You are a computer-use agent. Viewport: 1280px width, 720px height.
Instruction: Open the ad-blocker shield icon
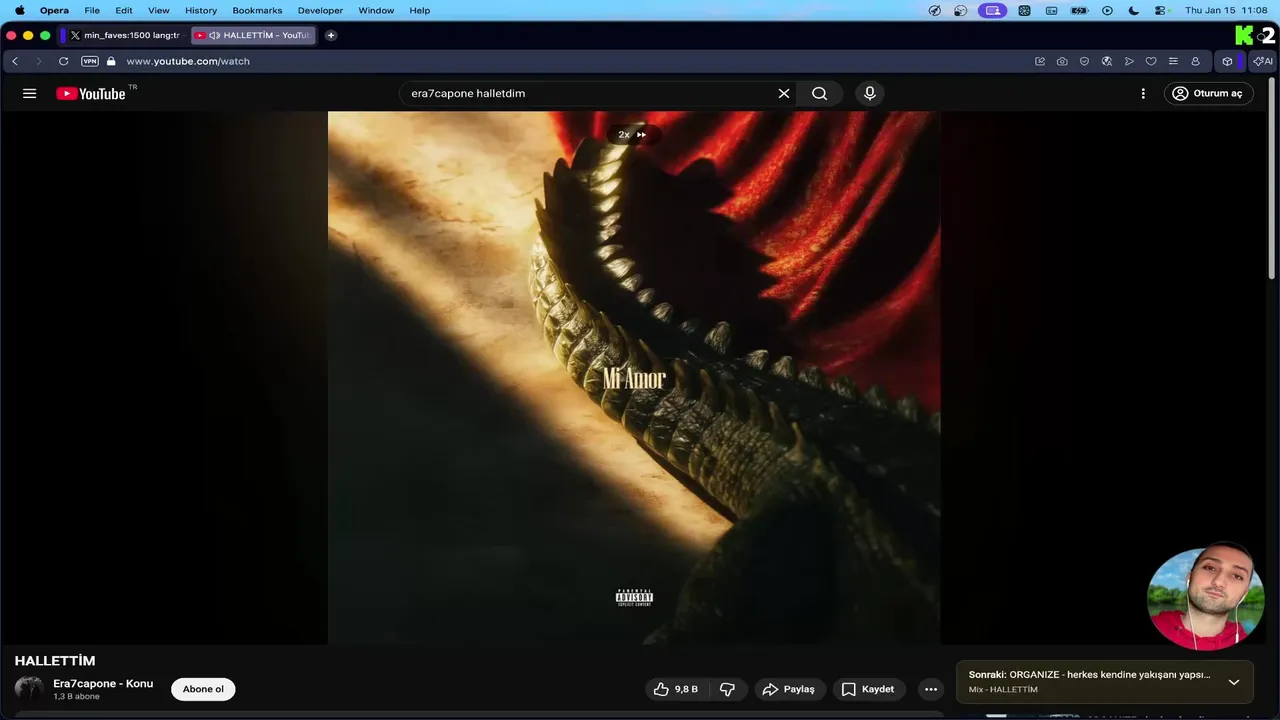tap(1084, 61)
